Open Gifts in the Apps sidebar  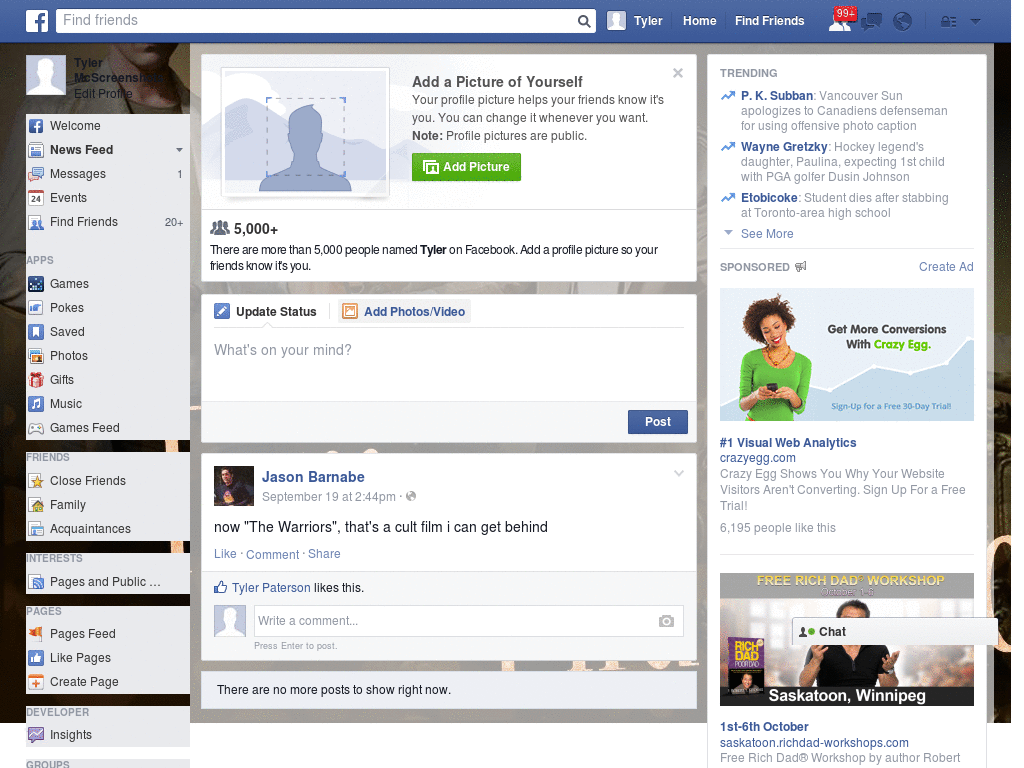pos(62,380)
